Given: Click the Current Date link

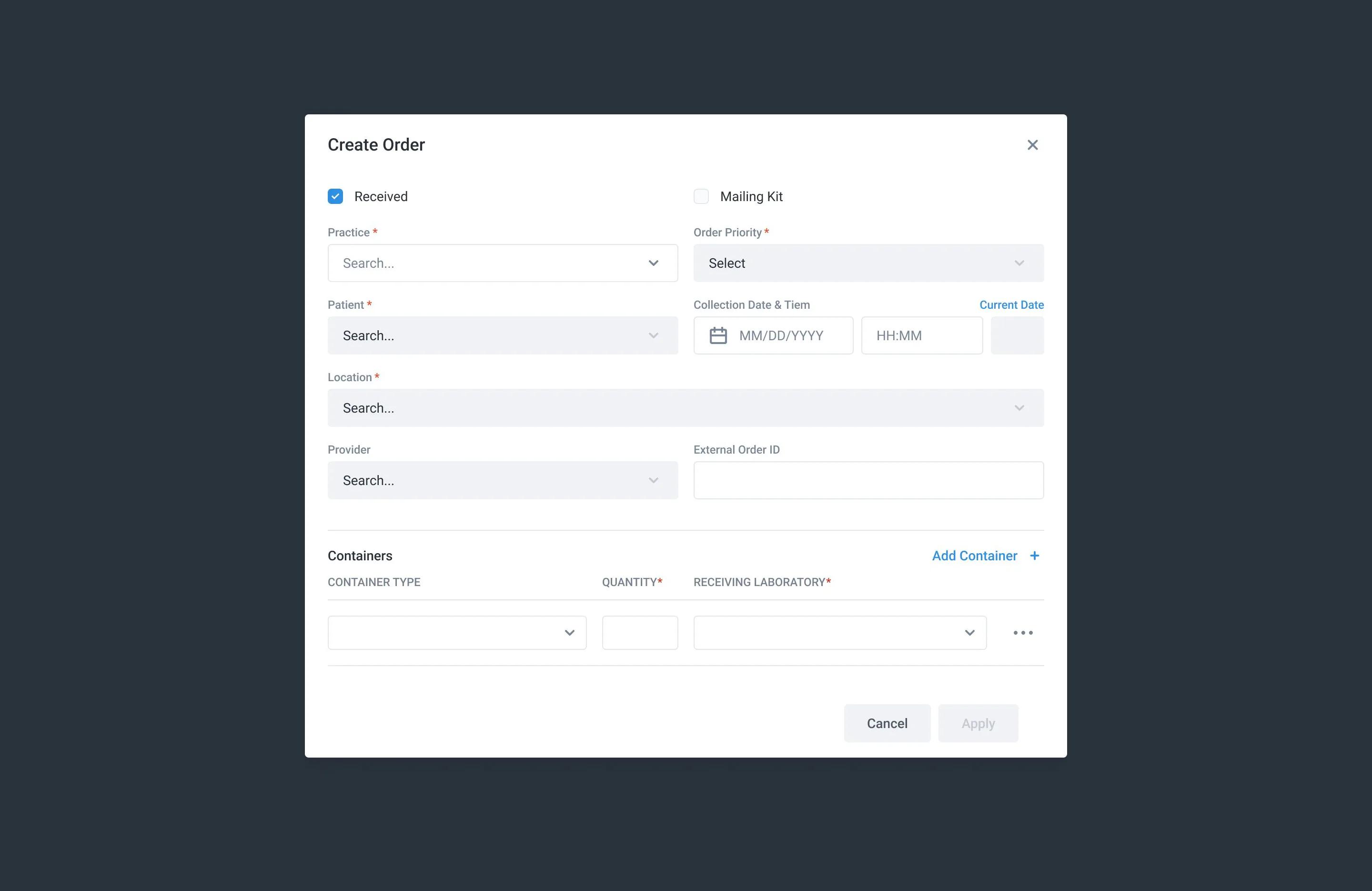Looking at the screenshot, I should (1011, 305).
